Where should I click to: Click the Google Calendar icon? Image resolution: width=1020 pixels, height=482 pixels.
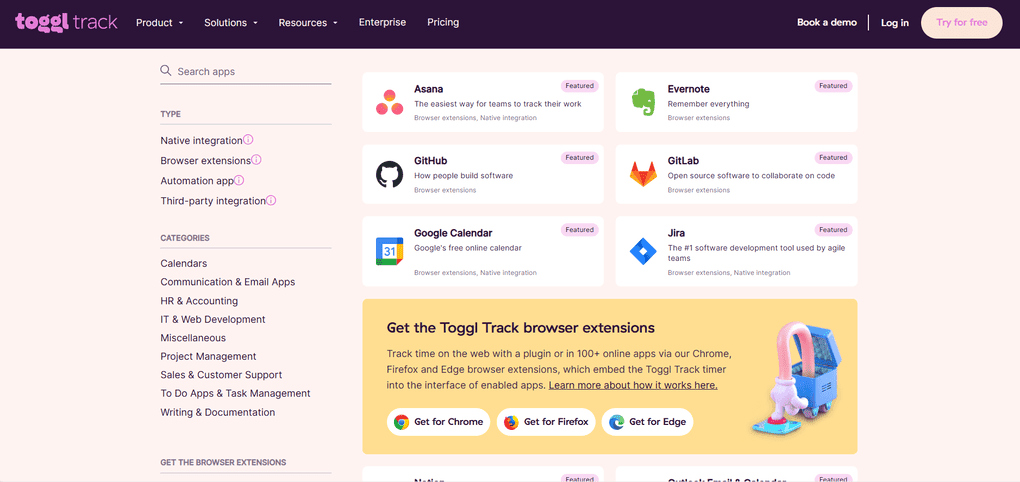(389, 251)
